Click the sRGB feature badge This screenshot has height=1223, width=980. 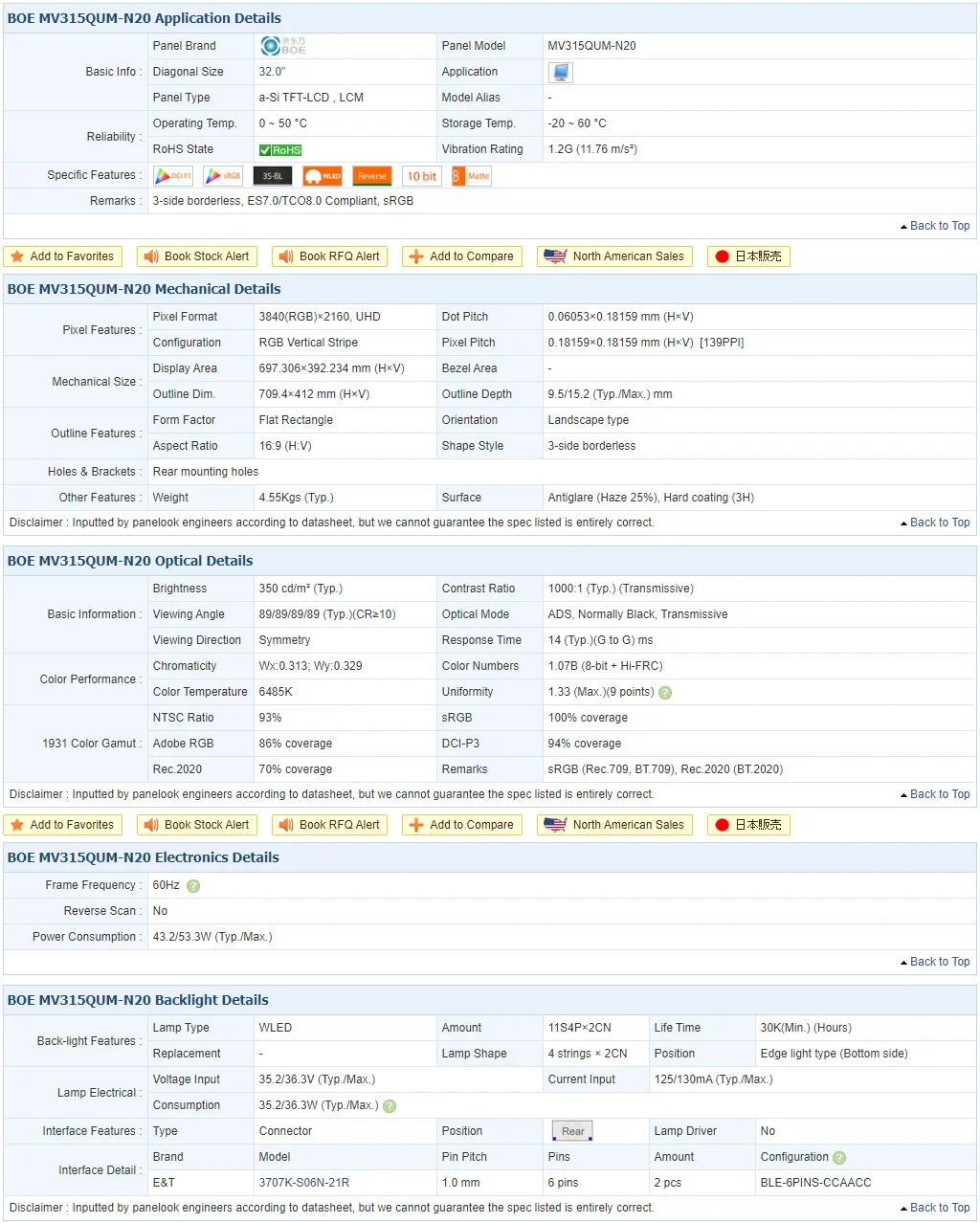(x=223, y=176)
